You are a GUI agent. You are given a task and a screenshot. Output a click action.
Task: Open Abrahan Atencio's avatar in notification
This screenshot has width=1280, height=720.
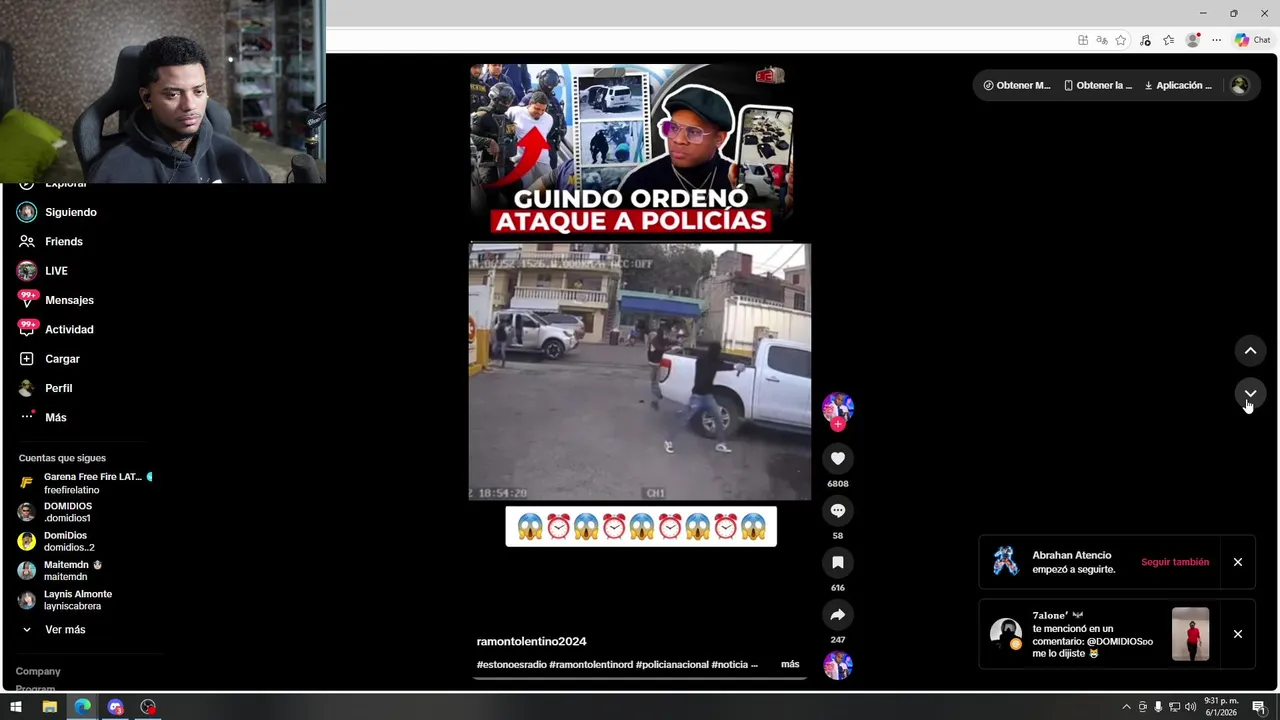pyautogui.click(x=1005, y=561)
